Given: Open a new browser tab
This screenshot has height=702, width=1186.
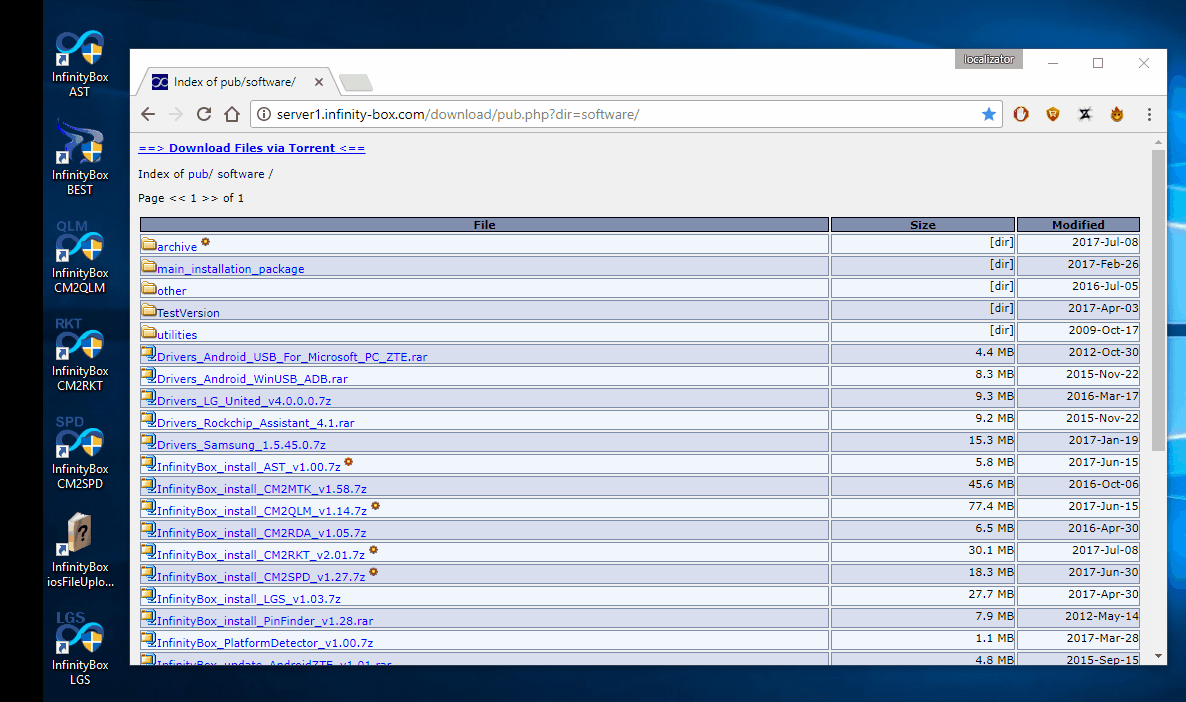Looking at the screenshot, I should pyautogui.click(x=355, y=82).
